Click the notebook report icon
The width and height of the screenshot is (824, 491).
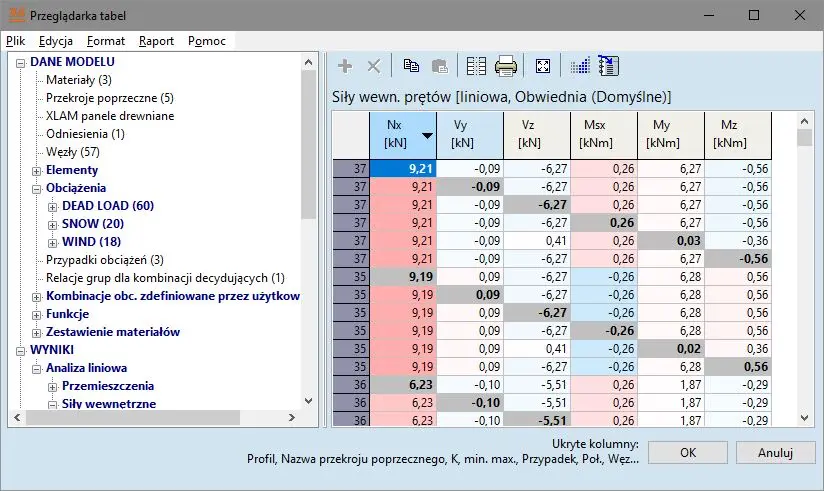tap(608, 66)
